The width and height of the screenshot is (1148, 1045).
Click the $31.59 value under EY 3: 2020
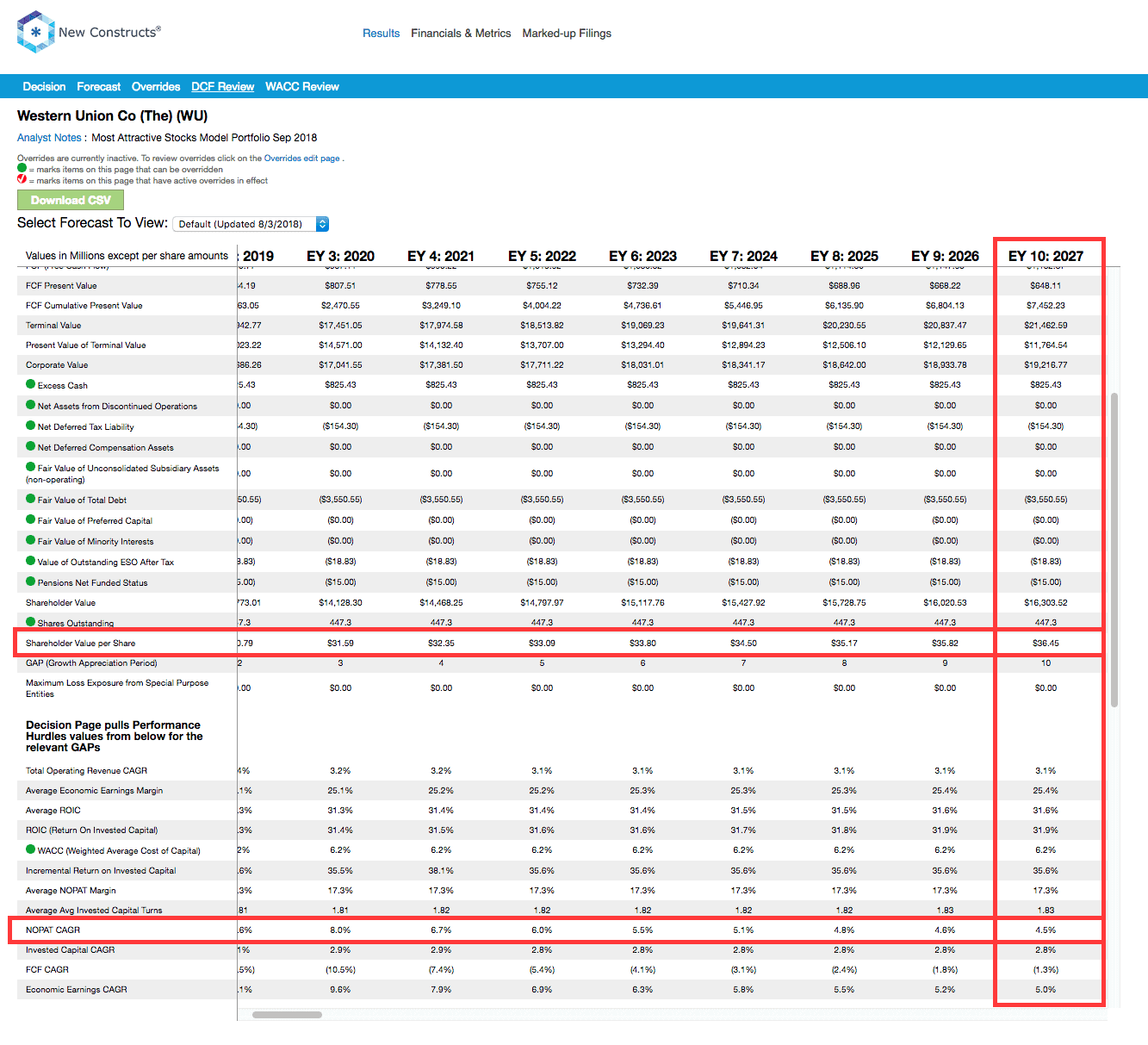tap(340, 644)
